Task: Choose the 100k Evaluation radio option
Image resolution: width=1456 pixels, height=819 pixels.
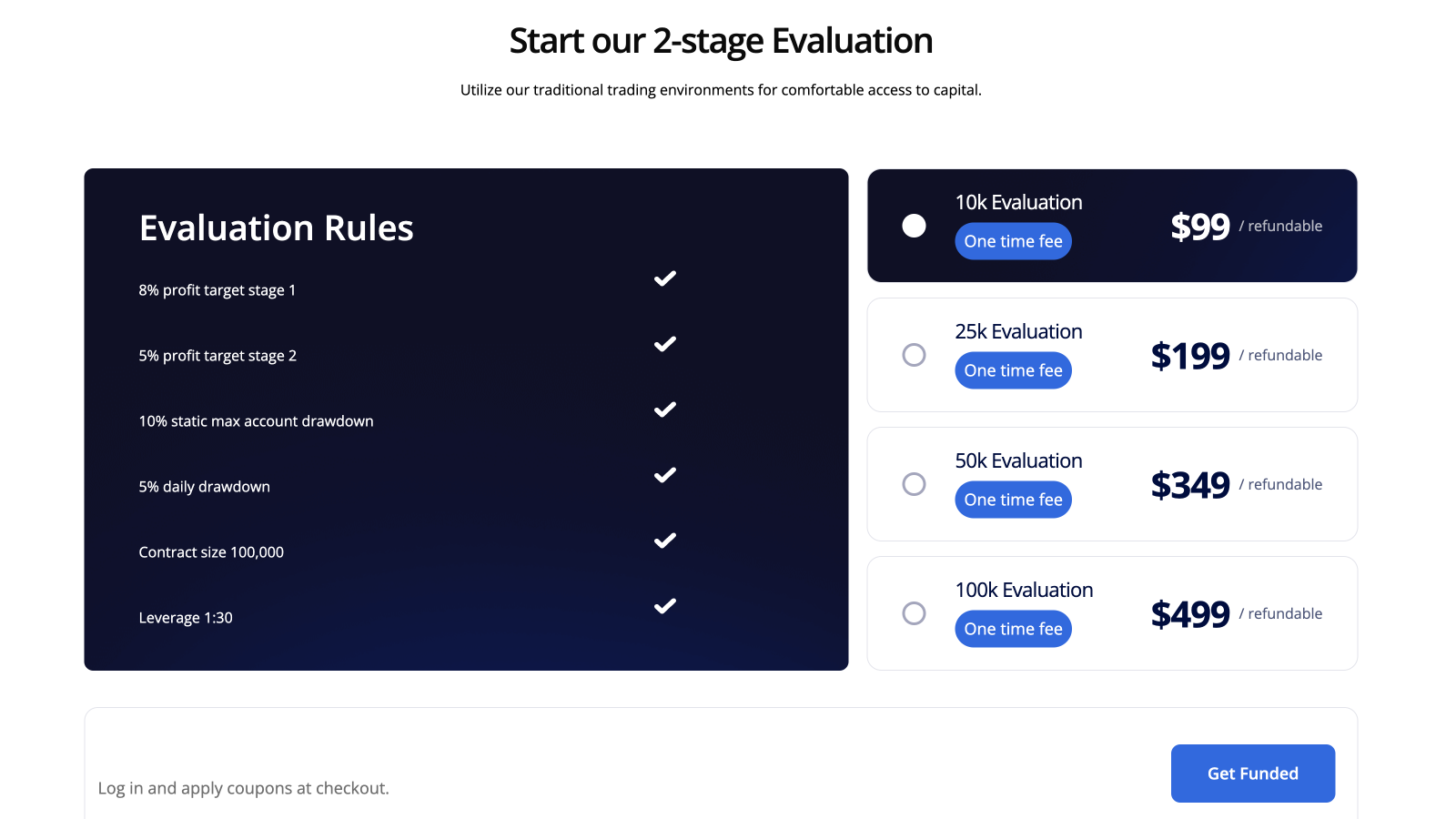Action: point(914,613)
